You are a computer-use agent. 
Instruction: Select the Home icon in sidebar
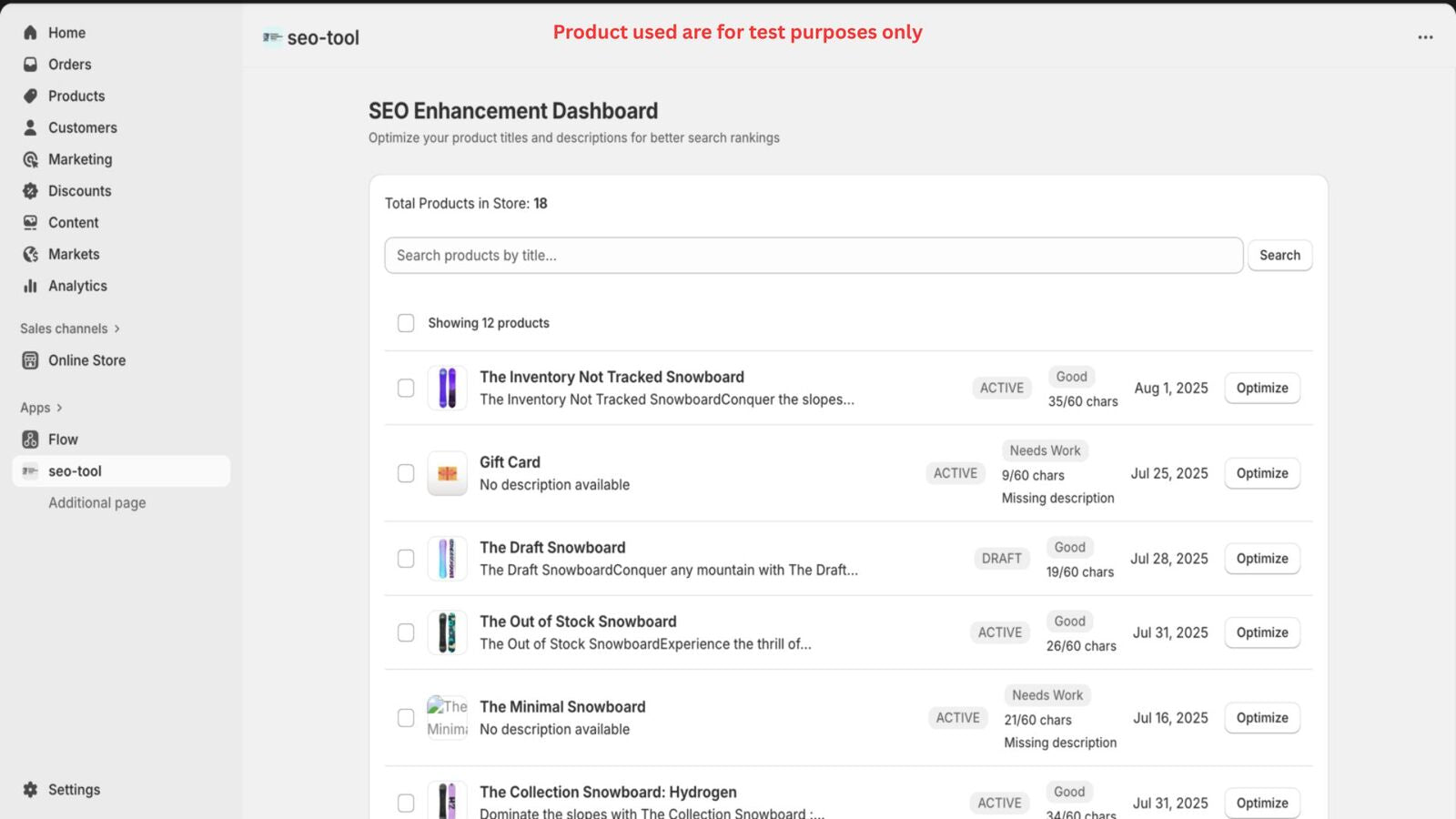click(x=30, y=32)
